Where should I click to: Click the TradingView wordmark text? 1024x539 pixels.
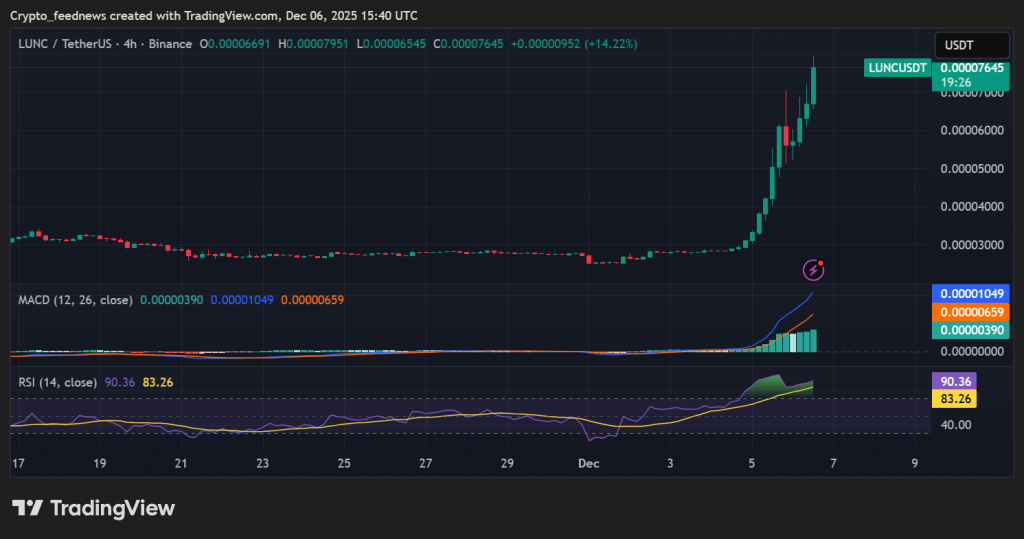(x=112, y=508)
